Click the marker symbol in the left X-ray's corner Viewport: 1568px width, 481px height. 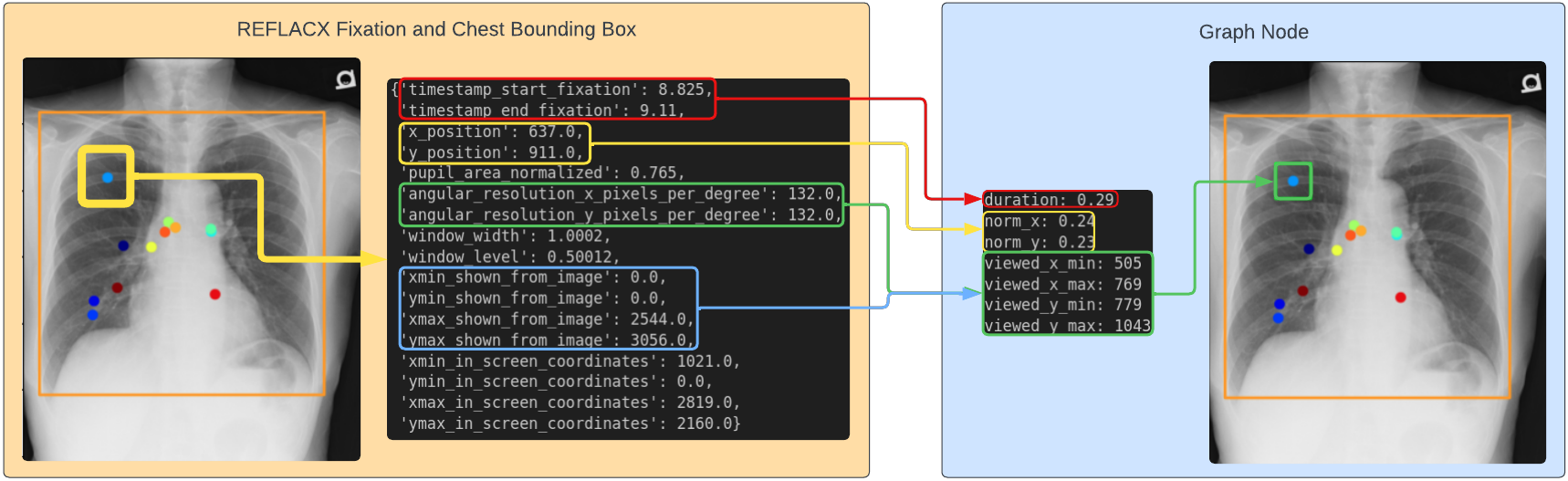click(345, 79)
